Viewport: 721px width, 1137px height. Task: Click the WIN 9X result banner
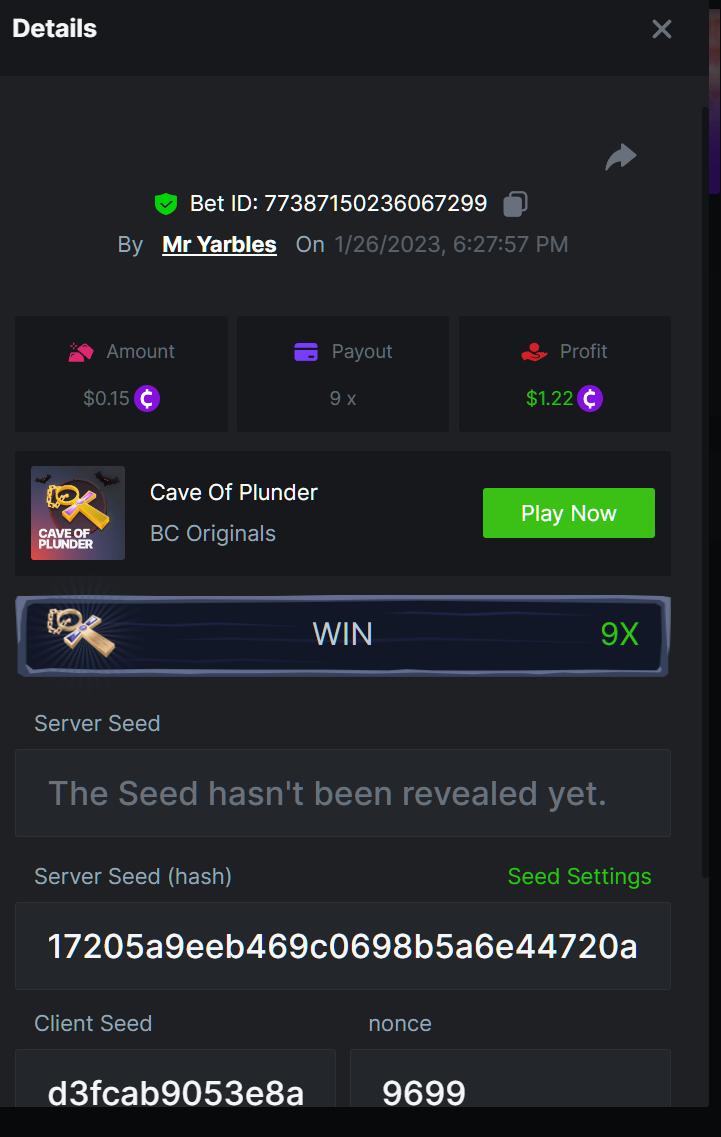(343, 635)
